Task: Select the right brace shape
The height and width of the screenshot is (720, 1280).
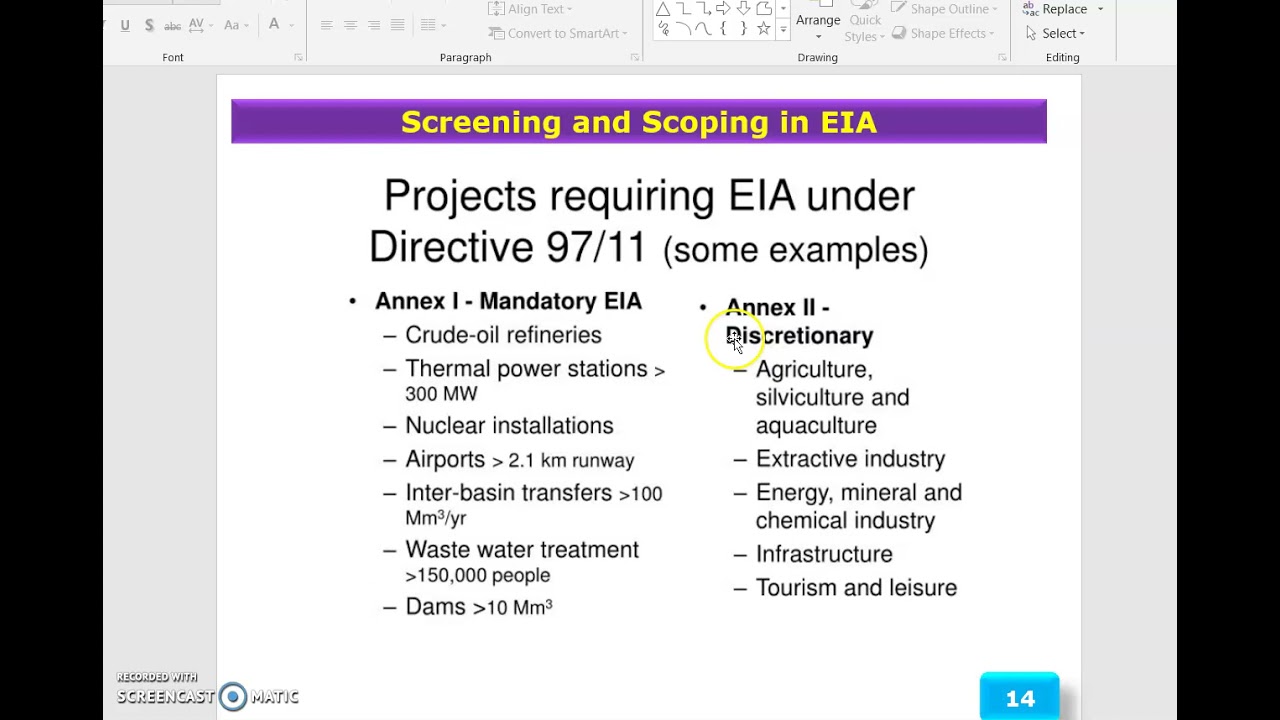Action: (743, 28)
